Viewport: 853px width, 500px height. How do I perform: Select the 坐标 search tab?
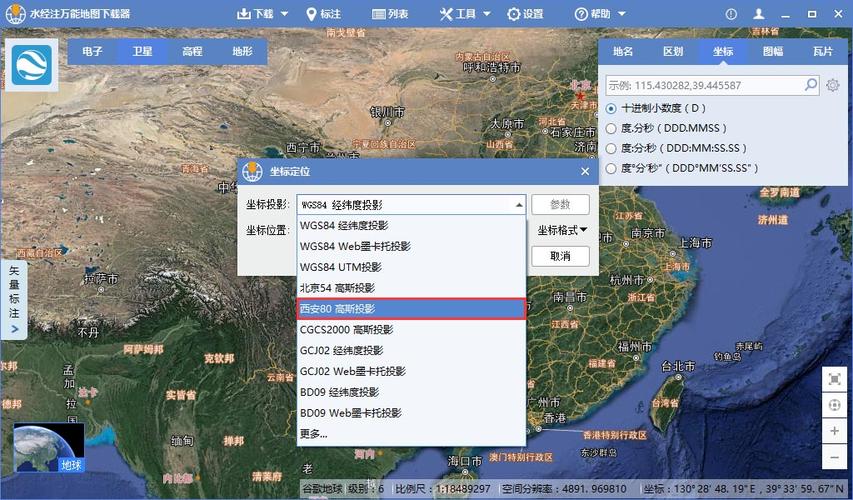point(723,52)
